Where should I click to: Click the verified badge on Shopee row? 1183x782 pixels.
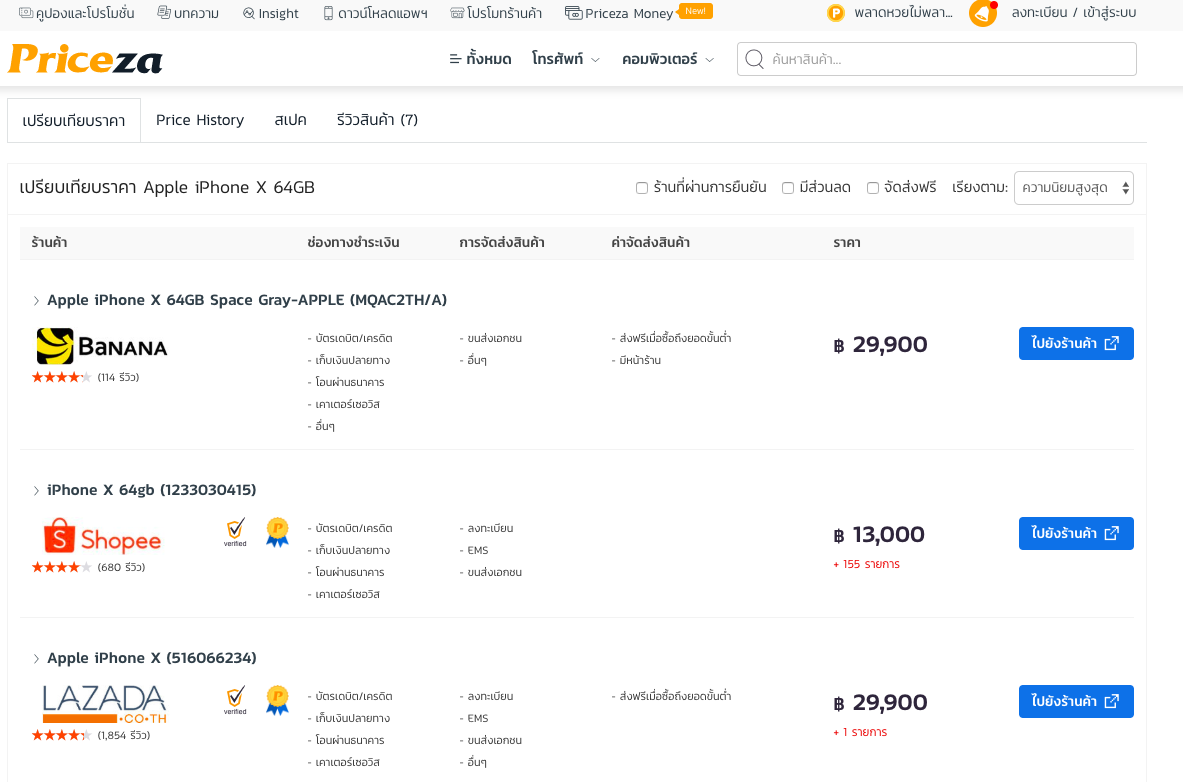point(235,531)
